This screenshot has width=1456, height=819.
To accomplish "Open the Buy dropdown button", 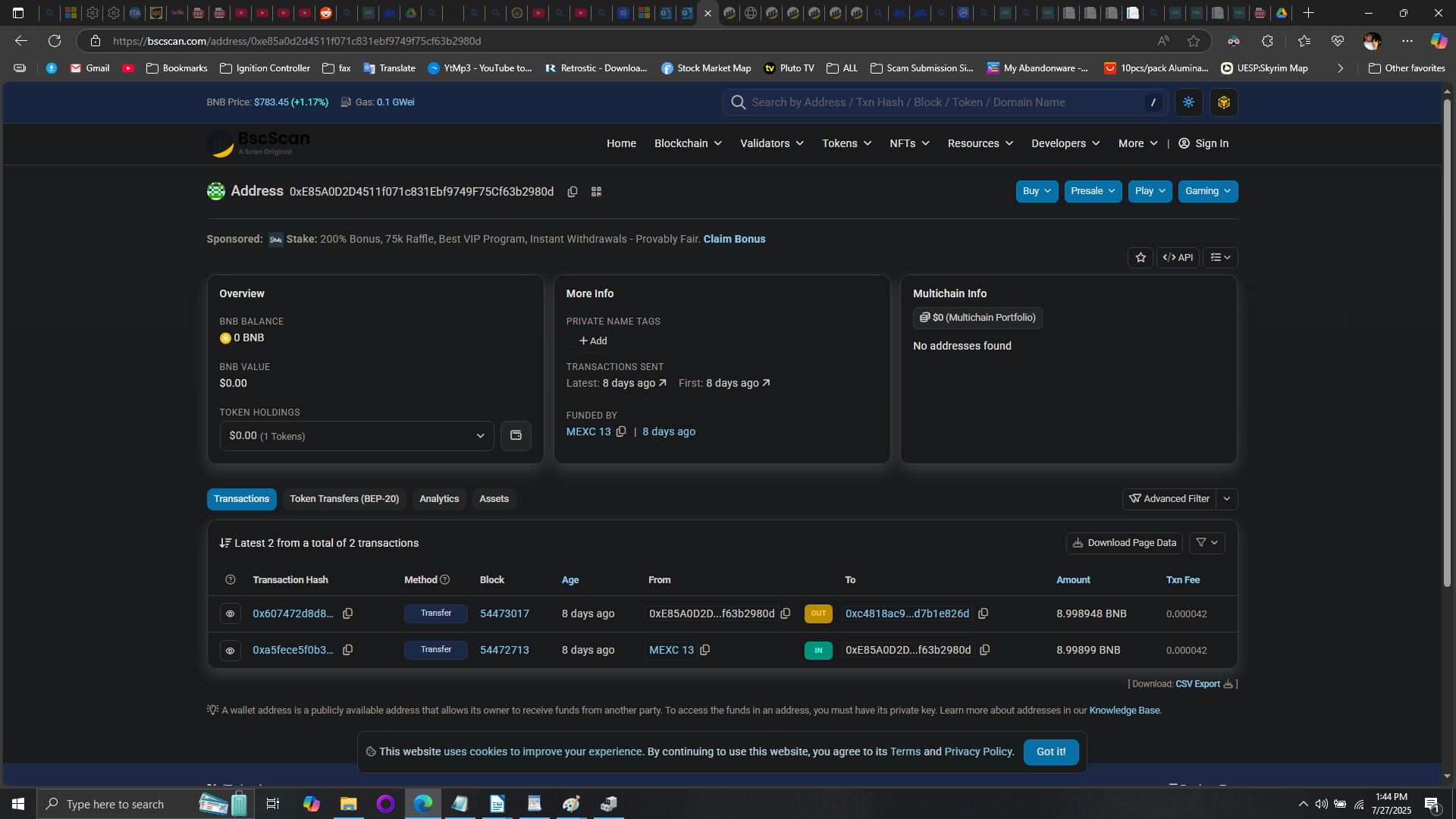I will pyautogui.click(x=1036, y=191).
